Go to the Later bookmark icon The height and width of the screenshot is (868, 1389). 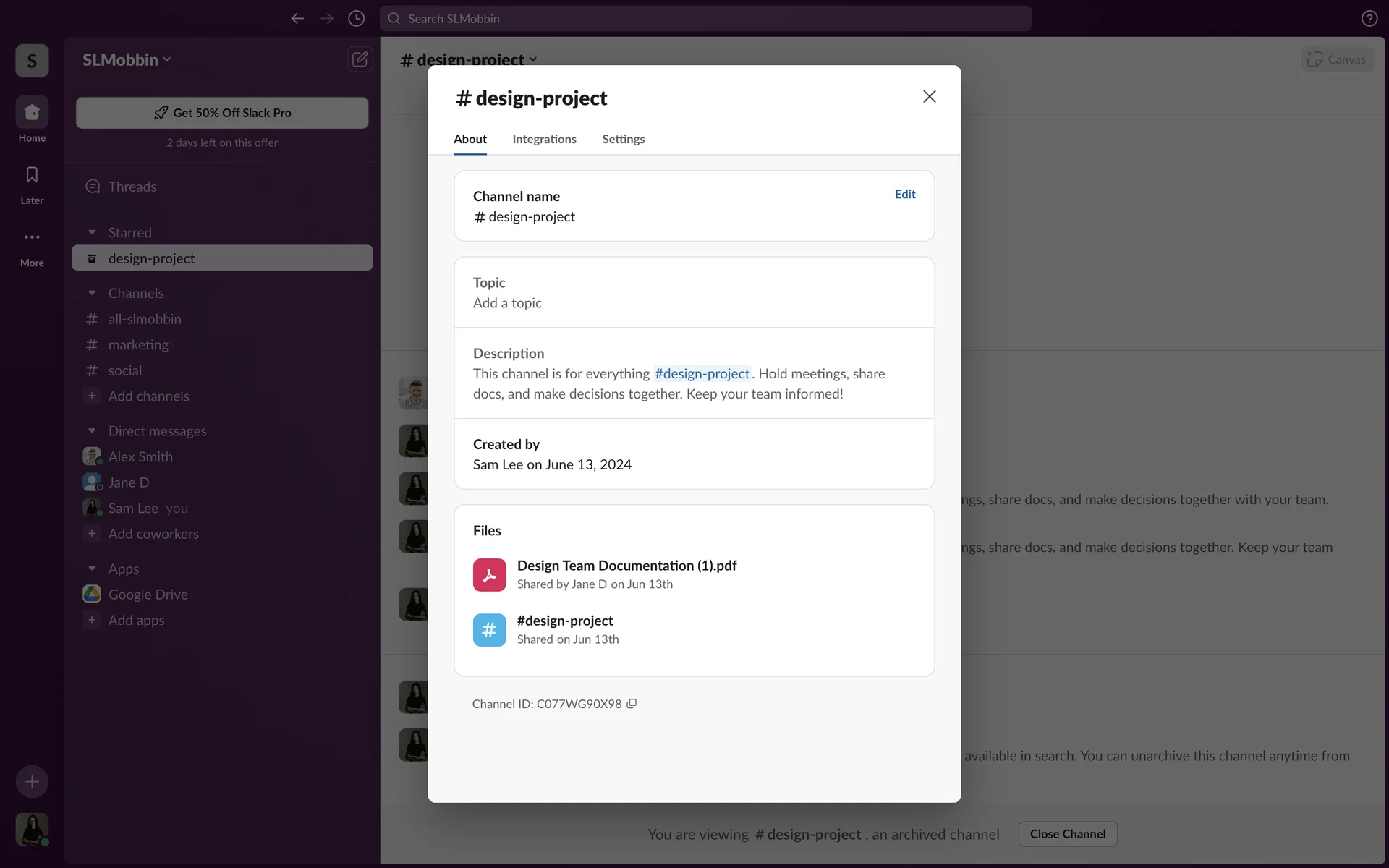(32, 175)
